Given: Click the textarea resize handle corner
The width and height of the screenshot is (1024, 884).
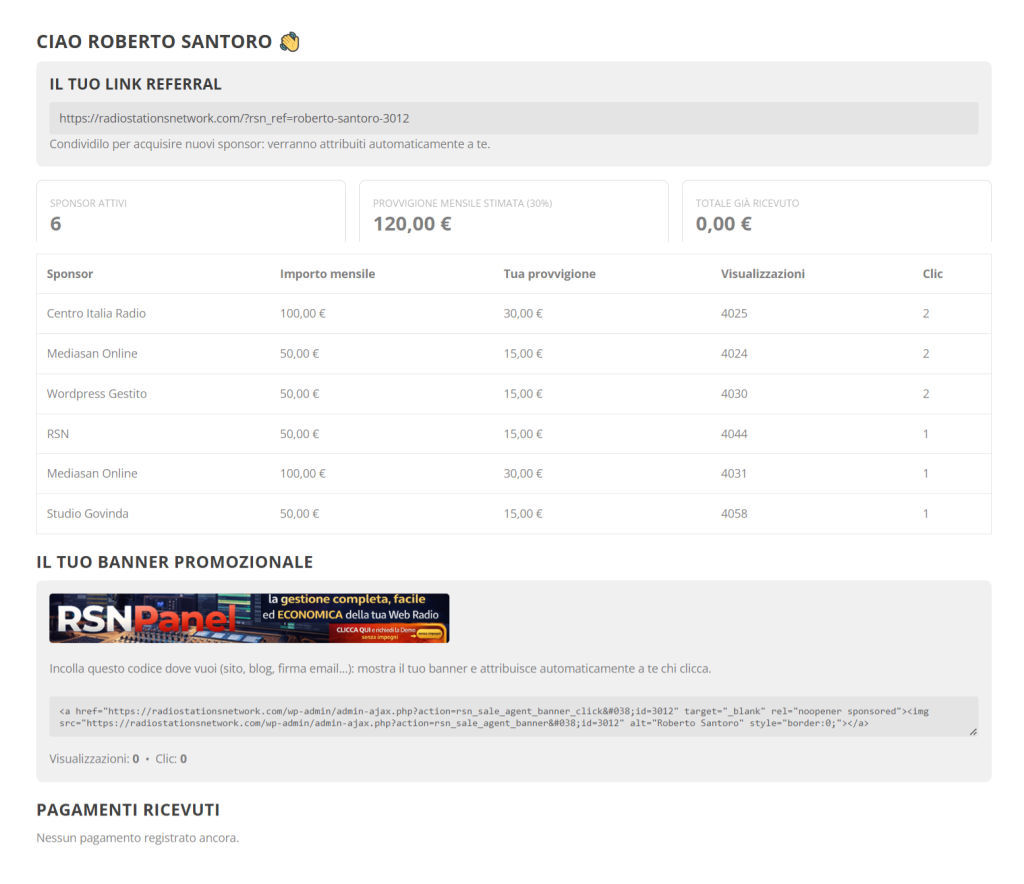Looking at the screenshot, I should [973, 732].
